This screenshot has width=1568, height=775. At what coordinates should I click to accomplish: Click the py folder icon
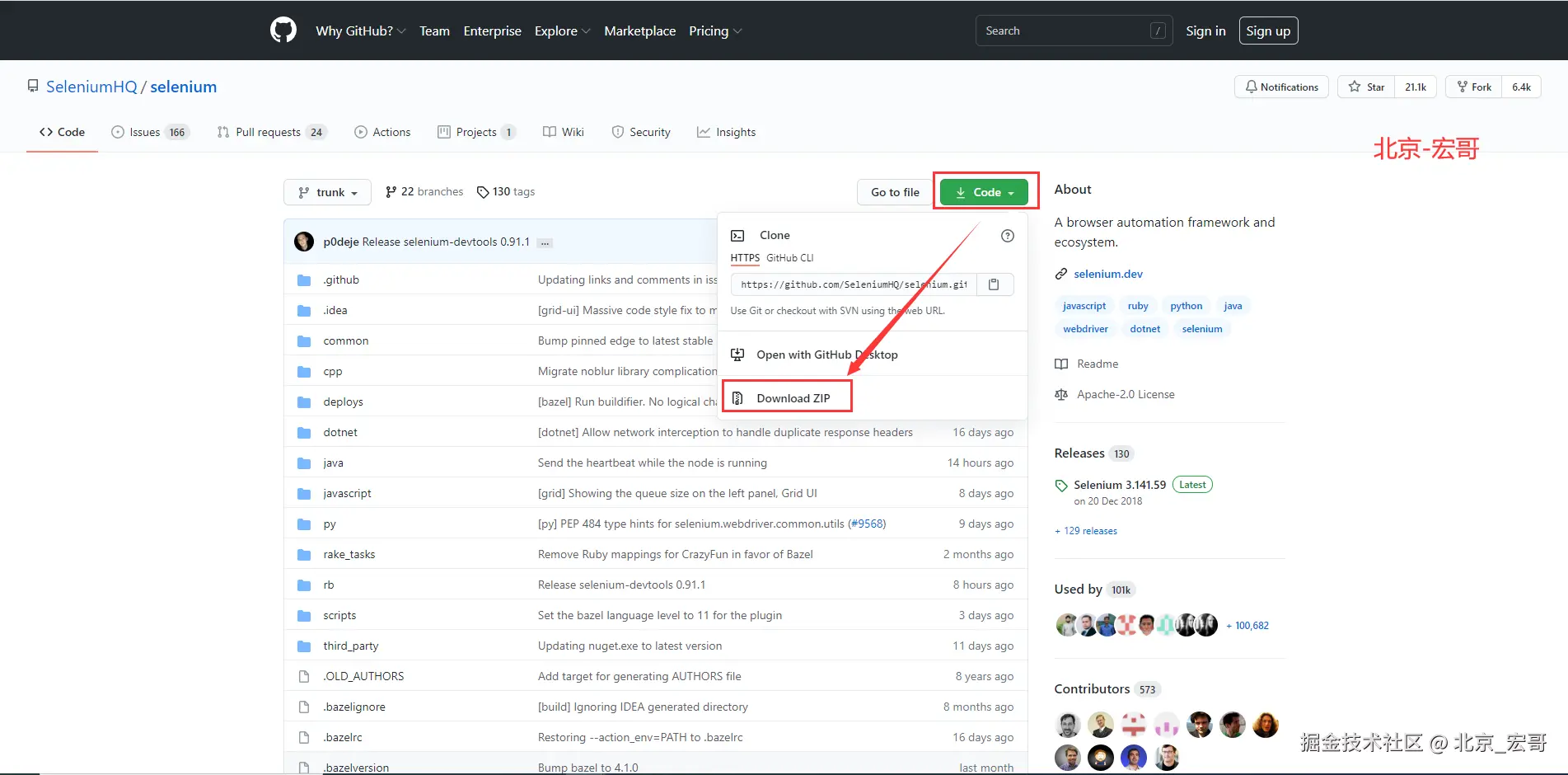point(304,524)
